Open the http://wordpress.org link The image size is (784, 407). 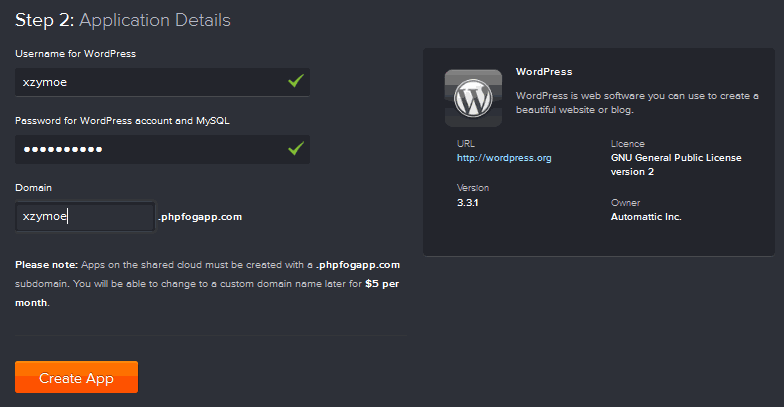(504, 158)
